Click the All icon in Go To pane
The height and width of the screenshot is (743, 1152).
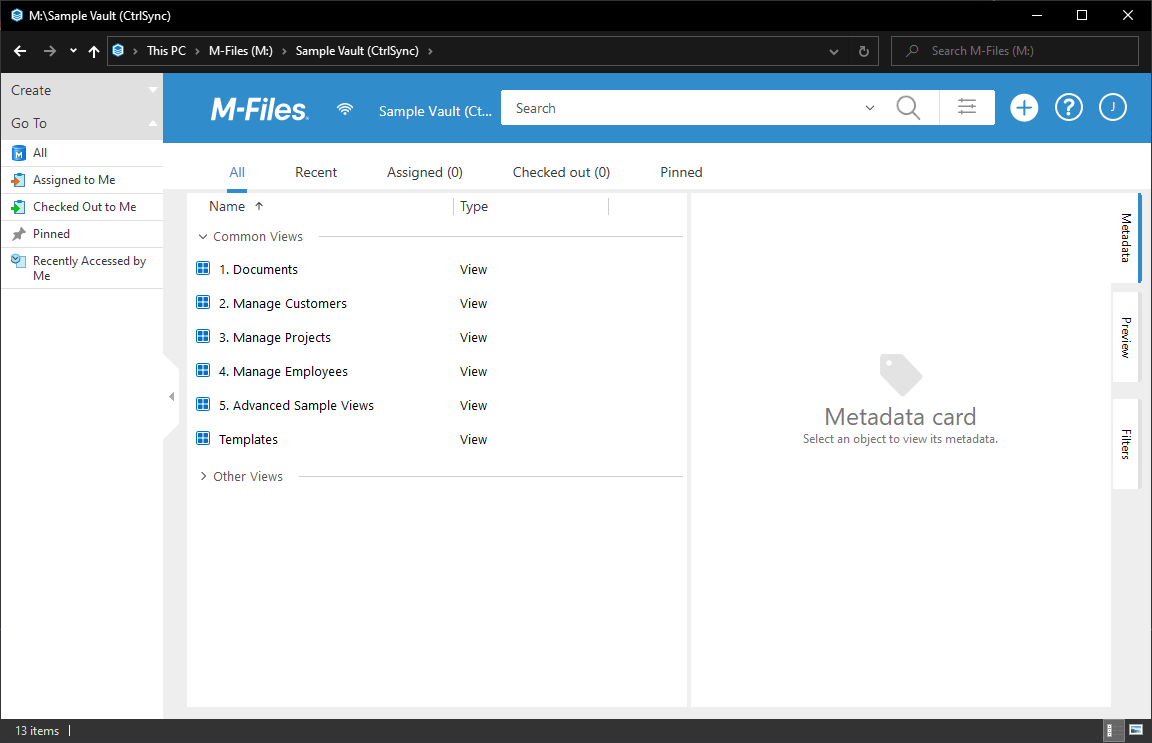[19, 153]
